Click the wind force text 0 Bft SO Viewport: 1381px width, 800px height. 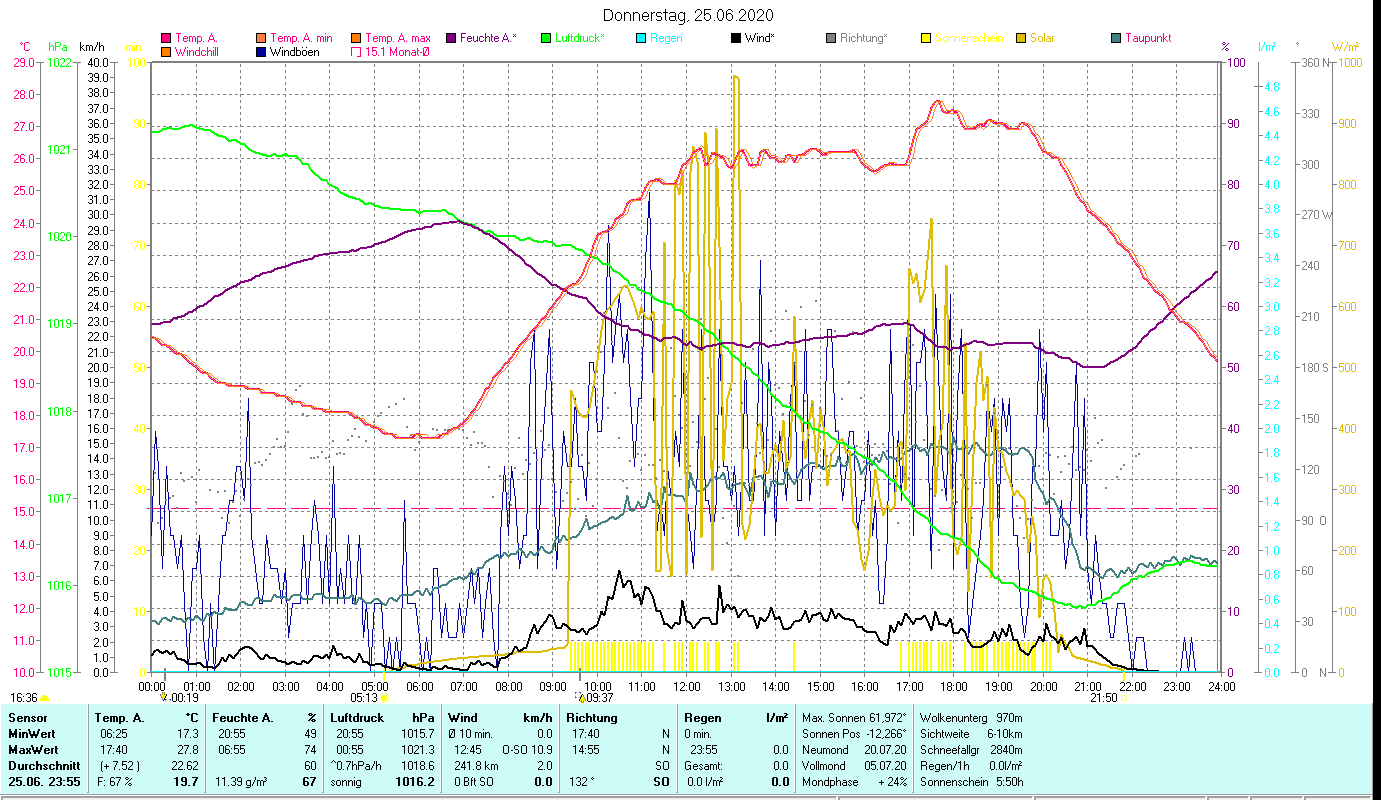[473, 780]
